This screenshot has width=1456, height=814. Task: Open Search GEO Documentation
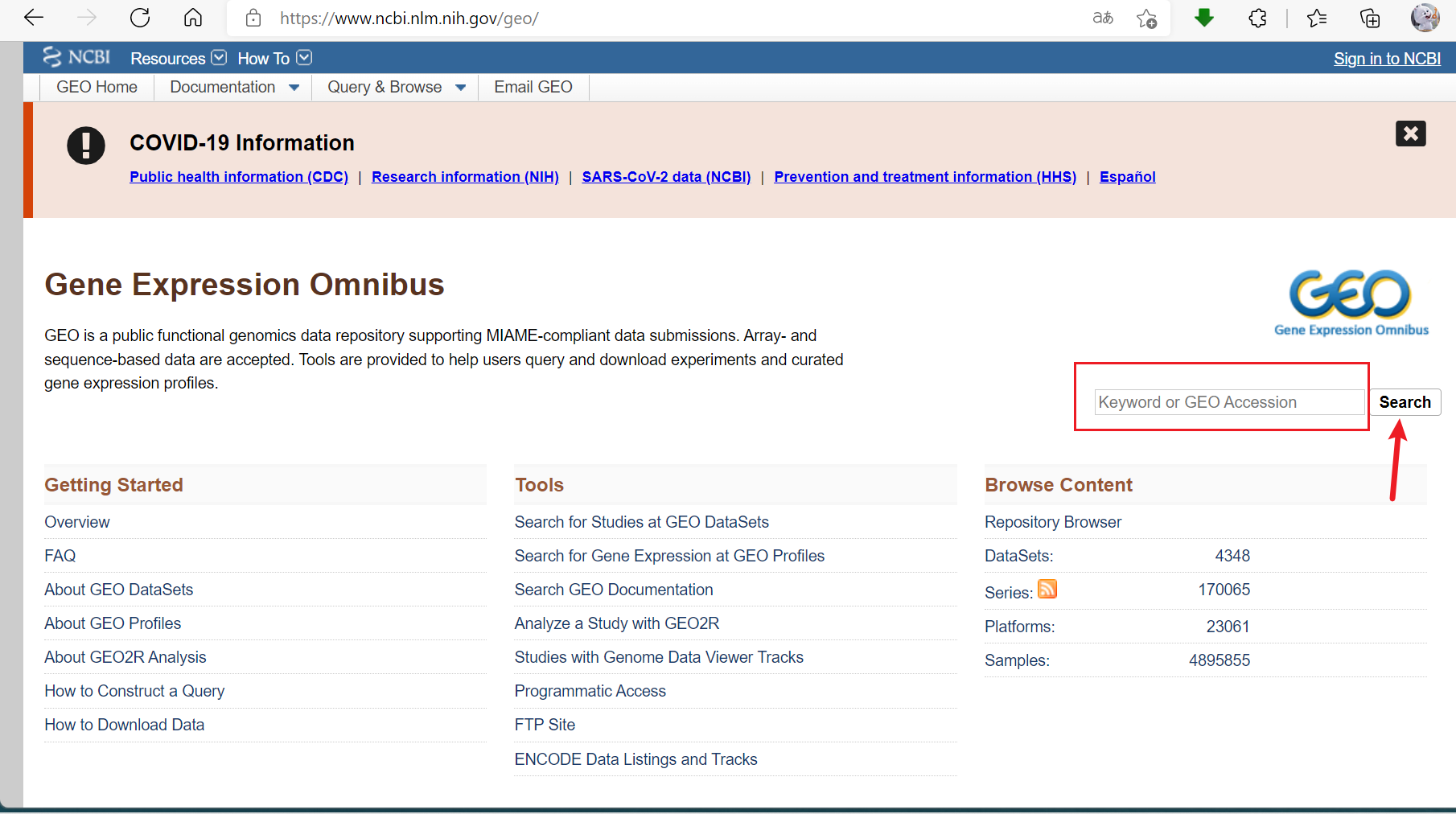pos(614,590)
